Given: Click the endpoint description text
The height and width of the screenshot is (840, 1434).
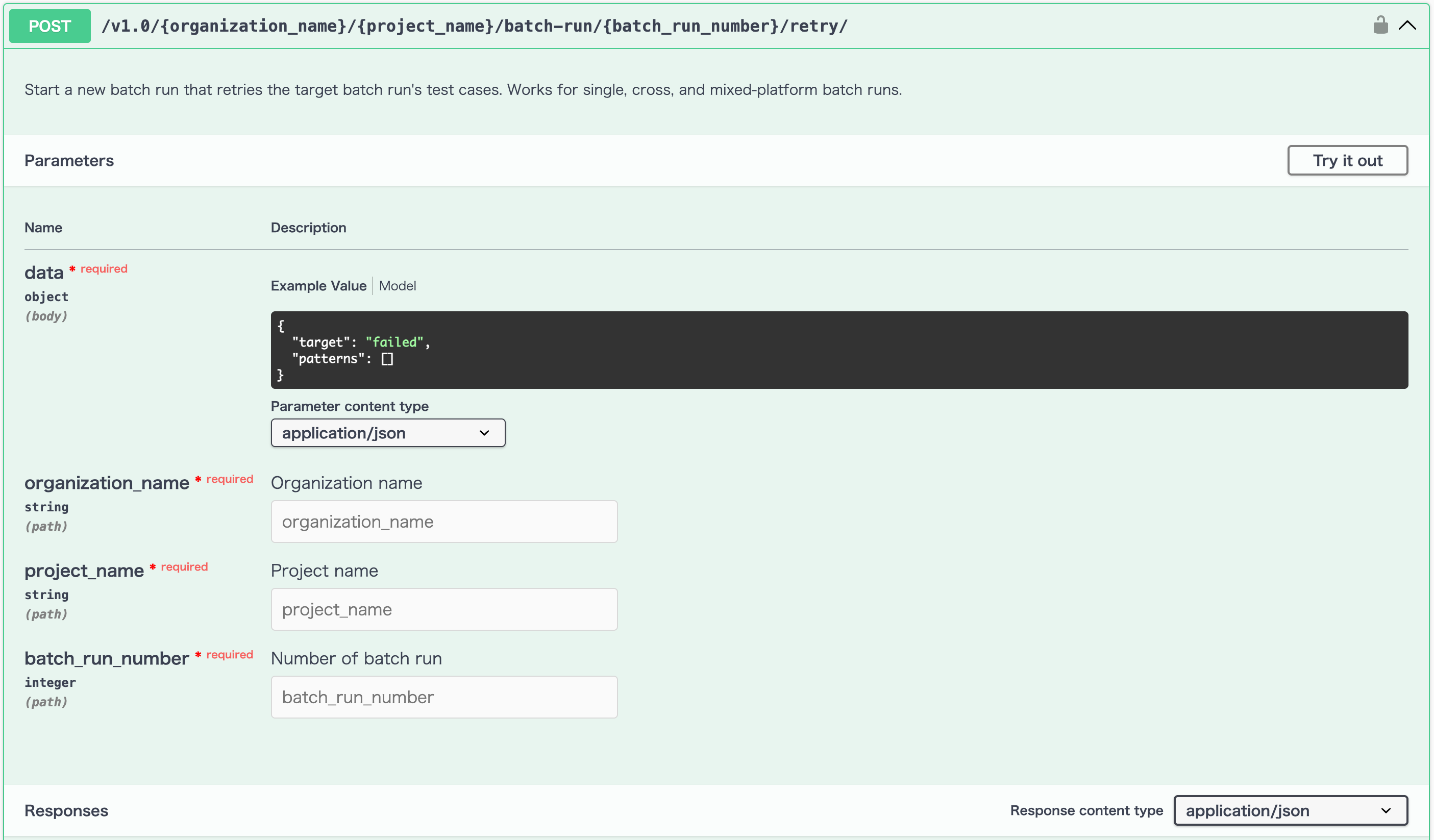Looking at the screenshot, I should [x=463, y=90].
